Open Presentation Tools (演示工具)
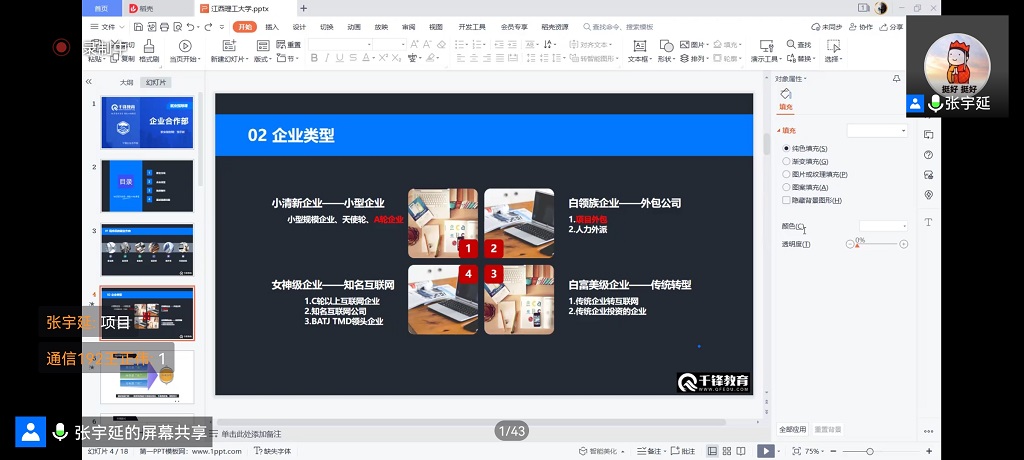 point(766,51)
